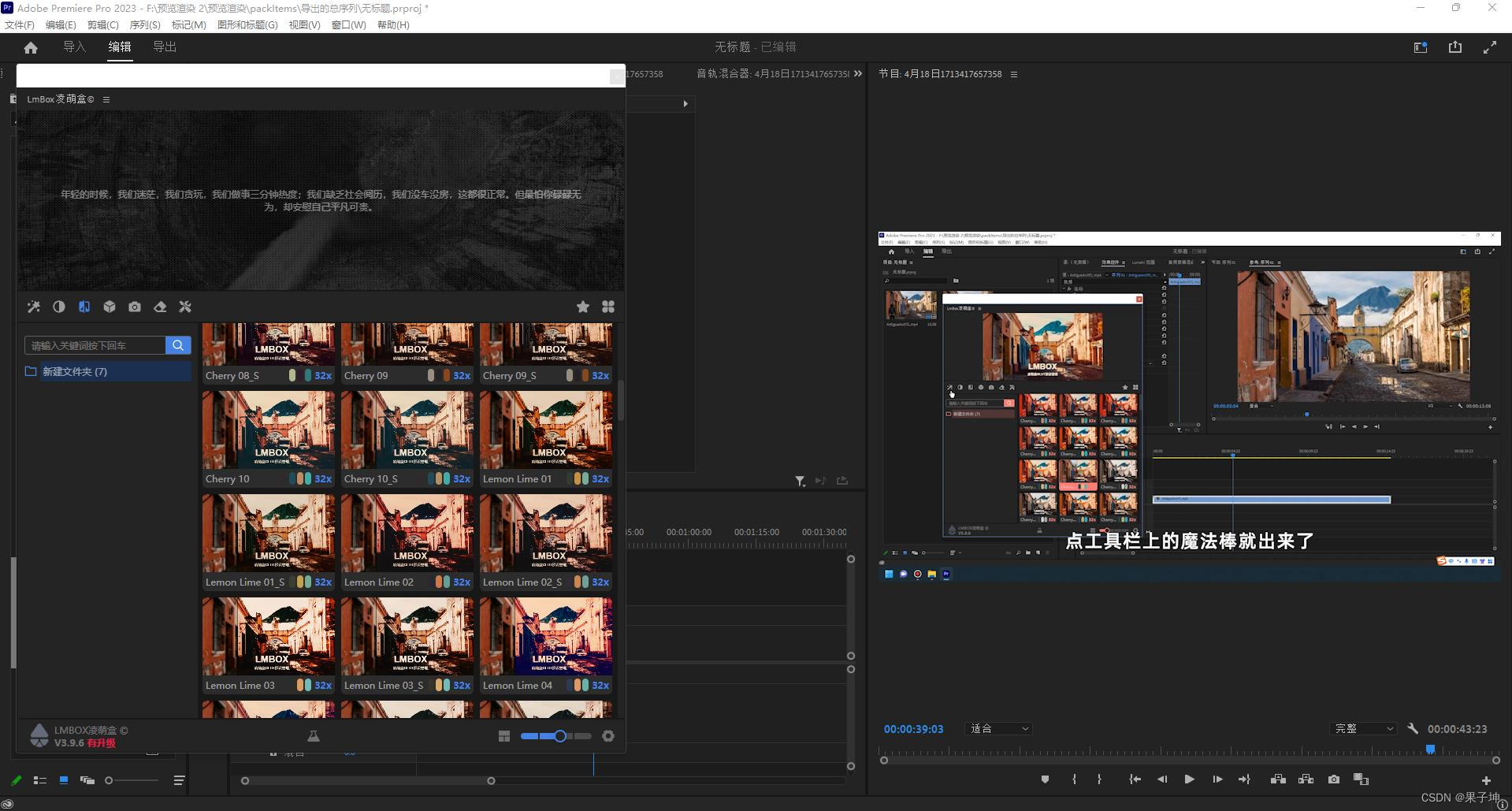Screen dimensions: 1512x811
Task: Click the Mark Out button
Action: [x=1099, y=779]
